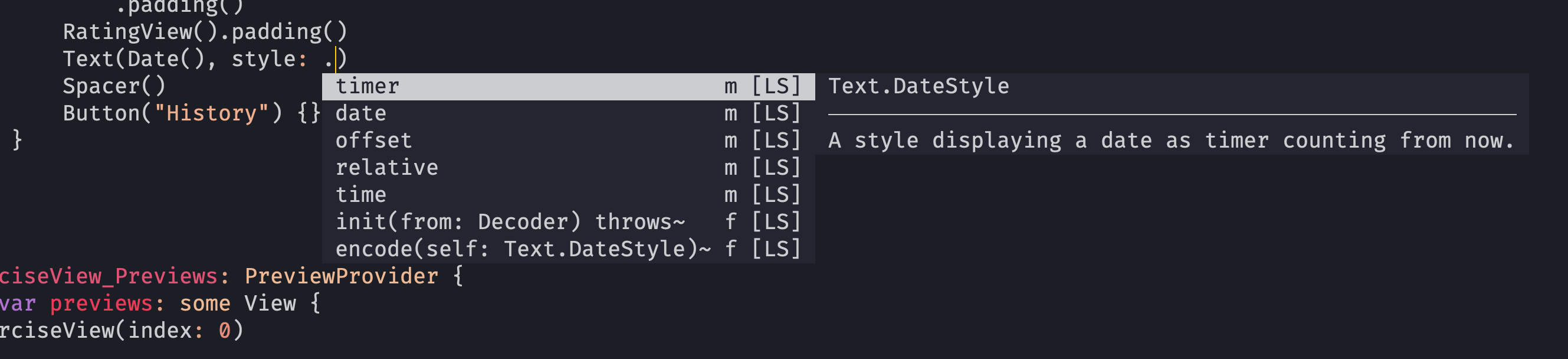Click the [LS] source label on date row

tap(776, 113)
